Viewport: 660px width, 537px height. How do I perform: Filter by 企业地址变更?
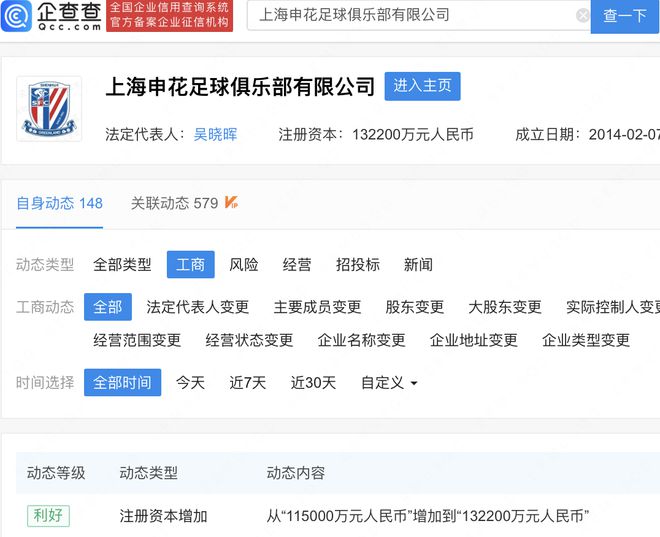(x=474, y=340)
